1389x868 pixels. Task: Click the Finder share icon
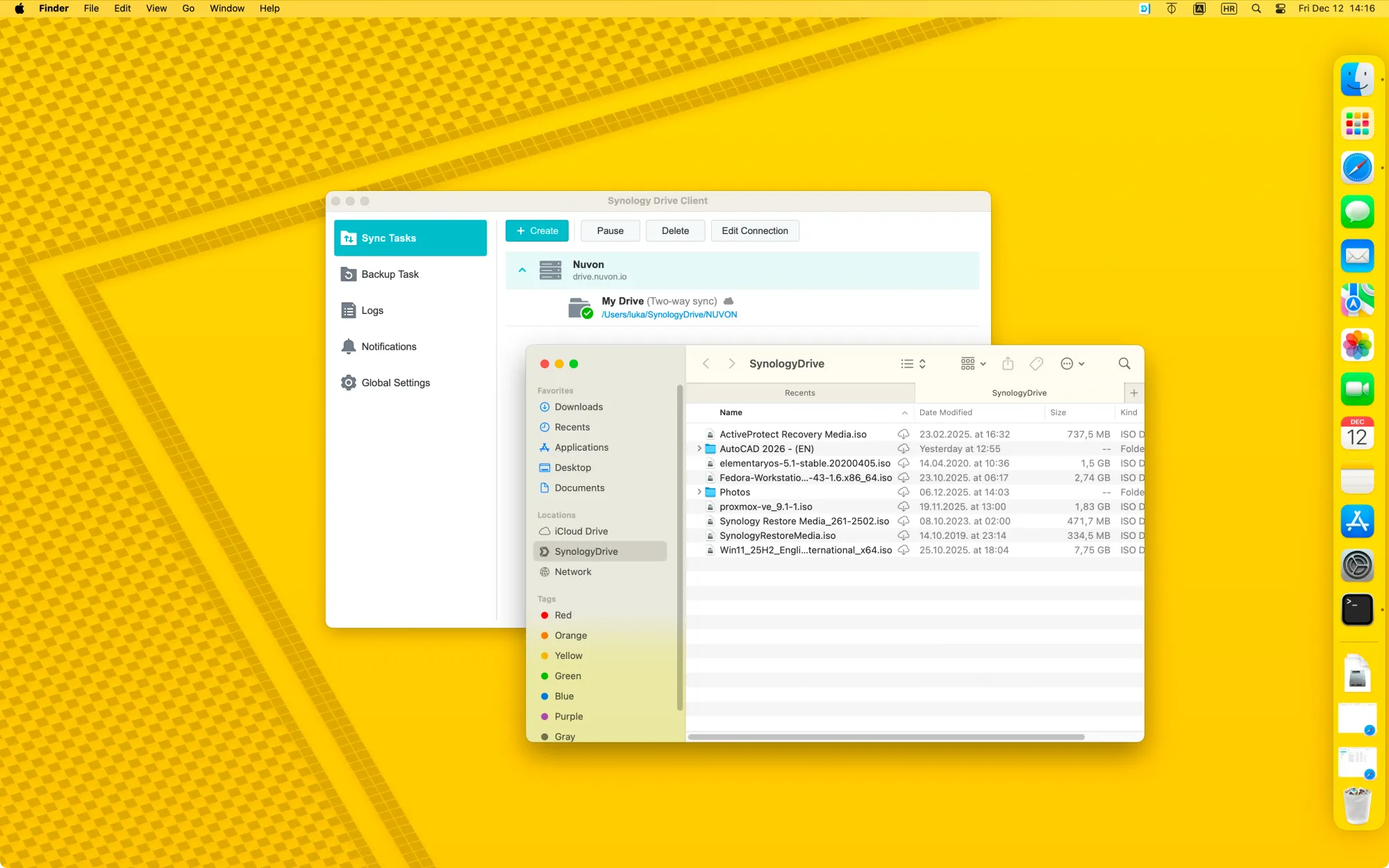(x=1008, y=364)
